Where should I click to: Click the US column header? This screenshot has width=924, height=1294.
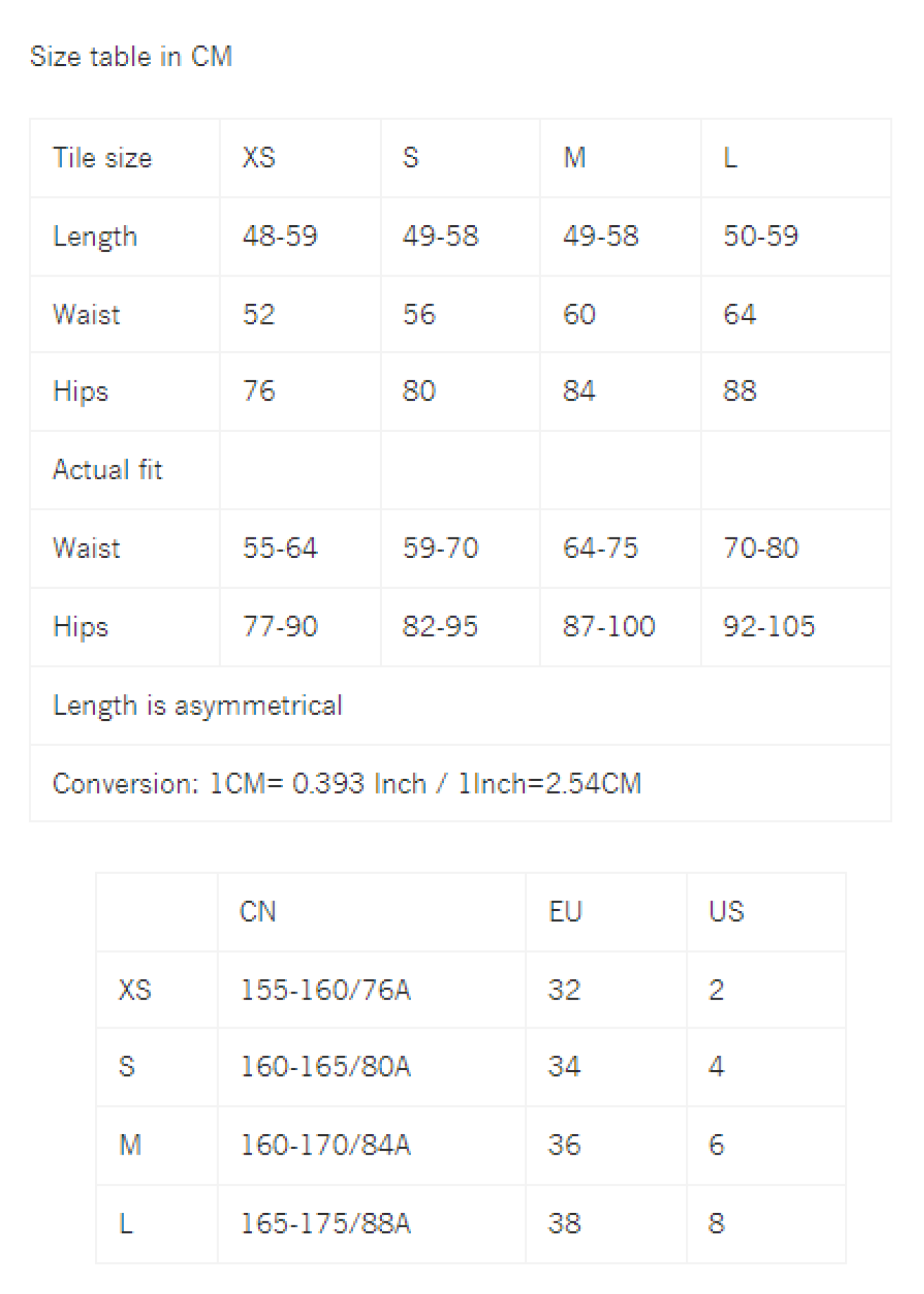(726, 912)
